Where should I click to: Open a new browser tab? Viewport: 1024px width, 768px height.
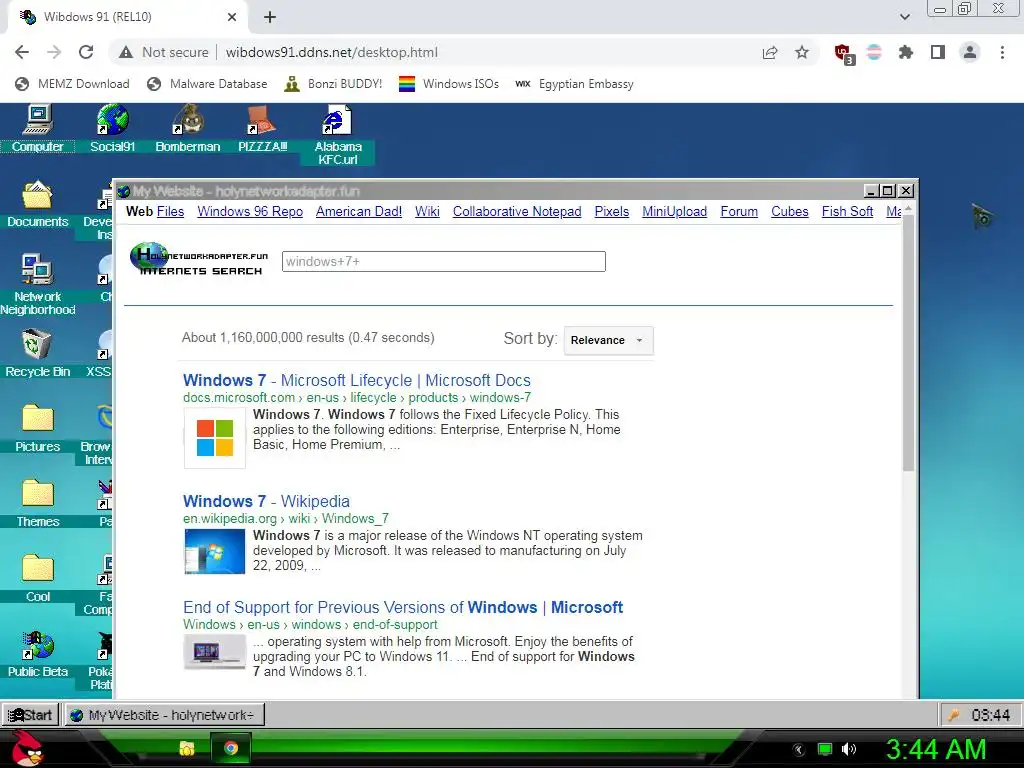point(270,17)
